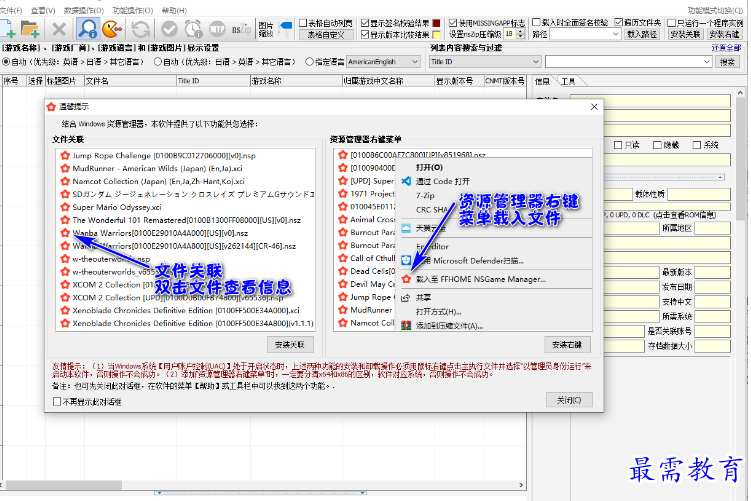This screenshot has height=501, width=751.
Task: Click the add folder toolbar icon
Action: point(30,29)
